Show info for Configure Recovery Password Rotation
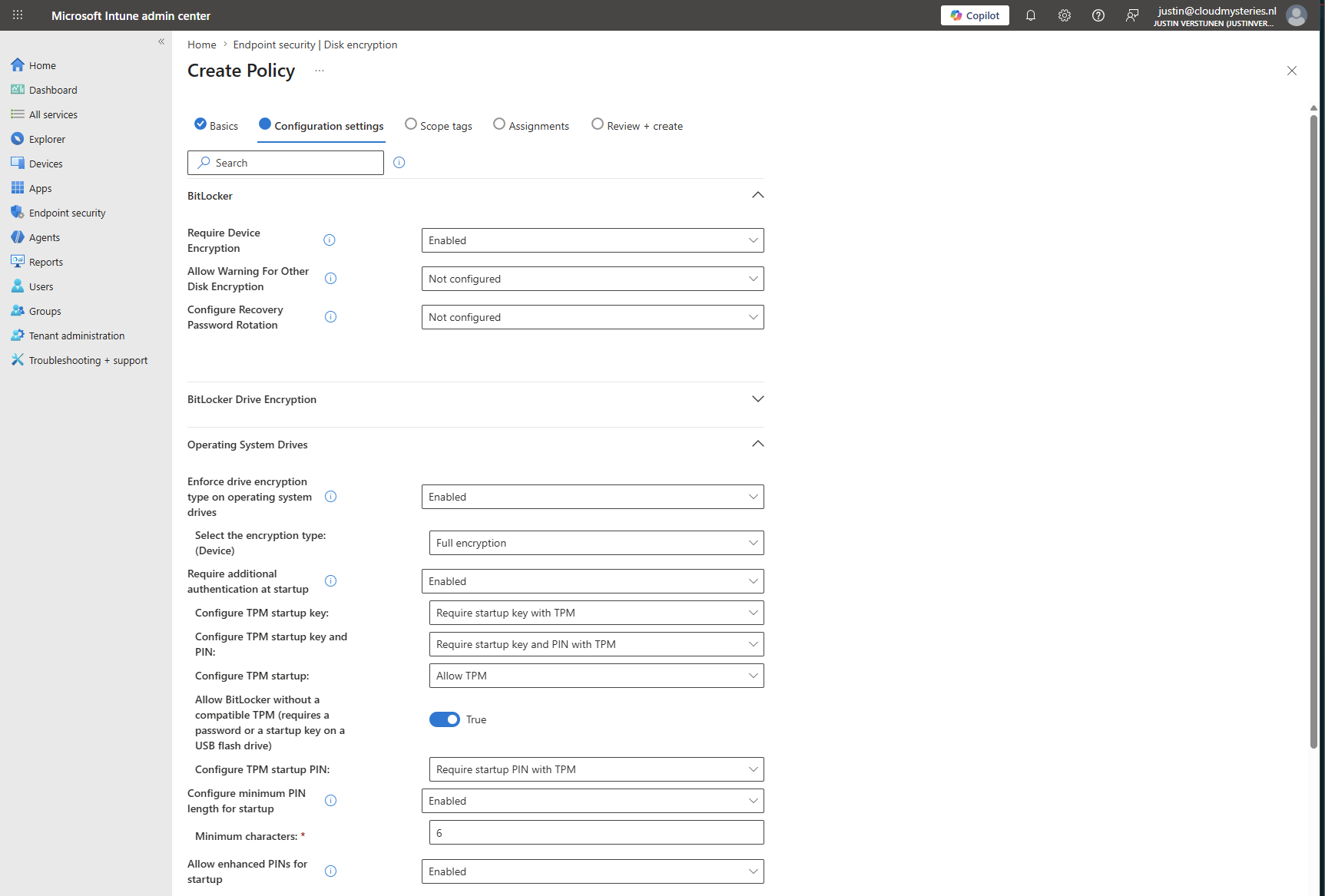Image resolution: width=1325 pixels, height=896 pixels. pos(331,317)
